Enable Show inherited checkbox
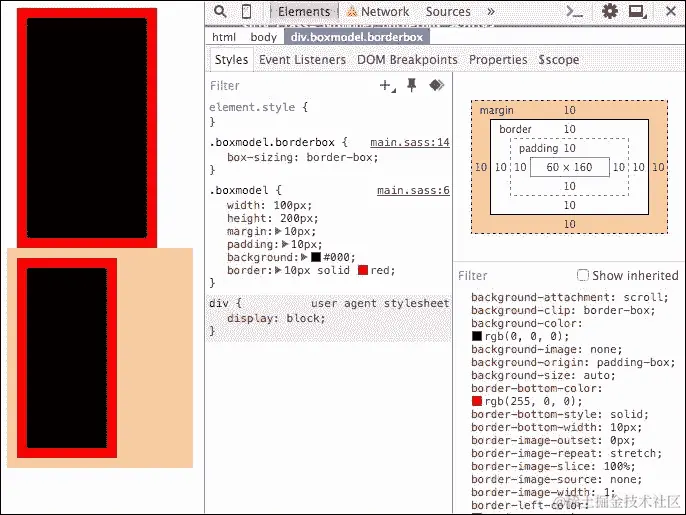Image resolution: width=686 pixels, height=515 pixels. point(582,275)
